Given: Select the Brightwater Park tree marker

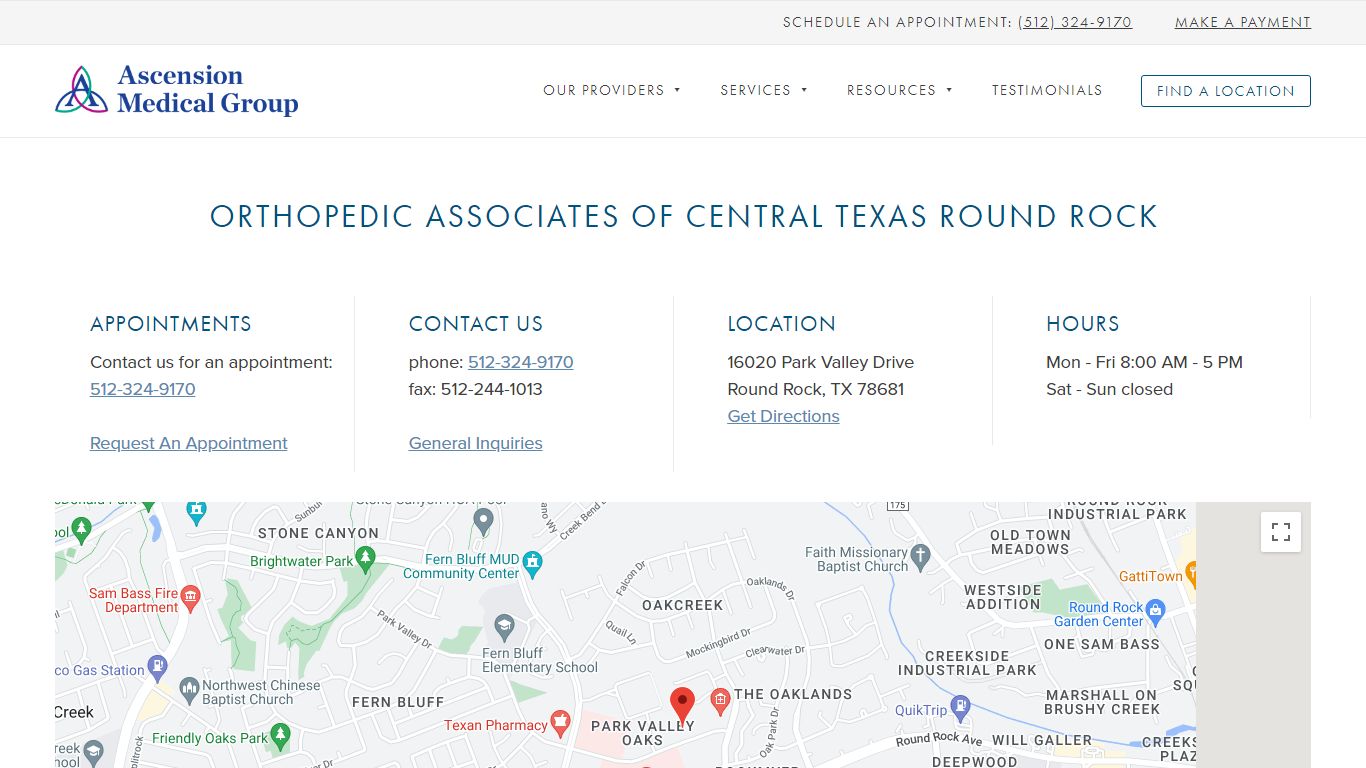Looking at the screenshot, I should (x=366, y=558).
